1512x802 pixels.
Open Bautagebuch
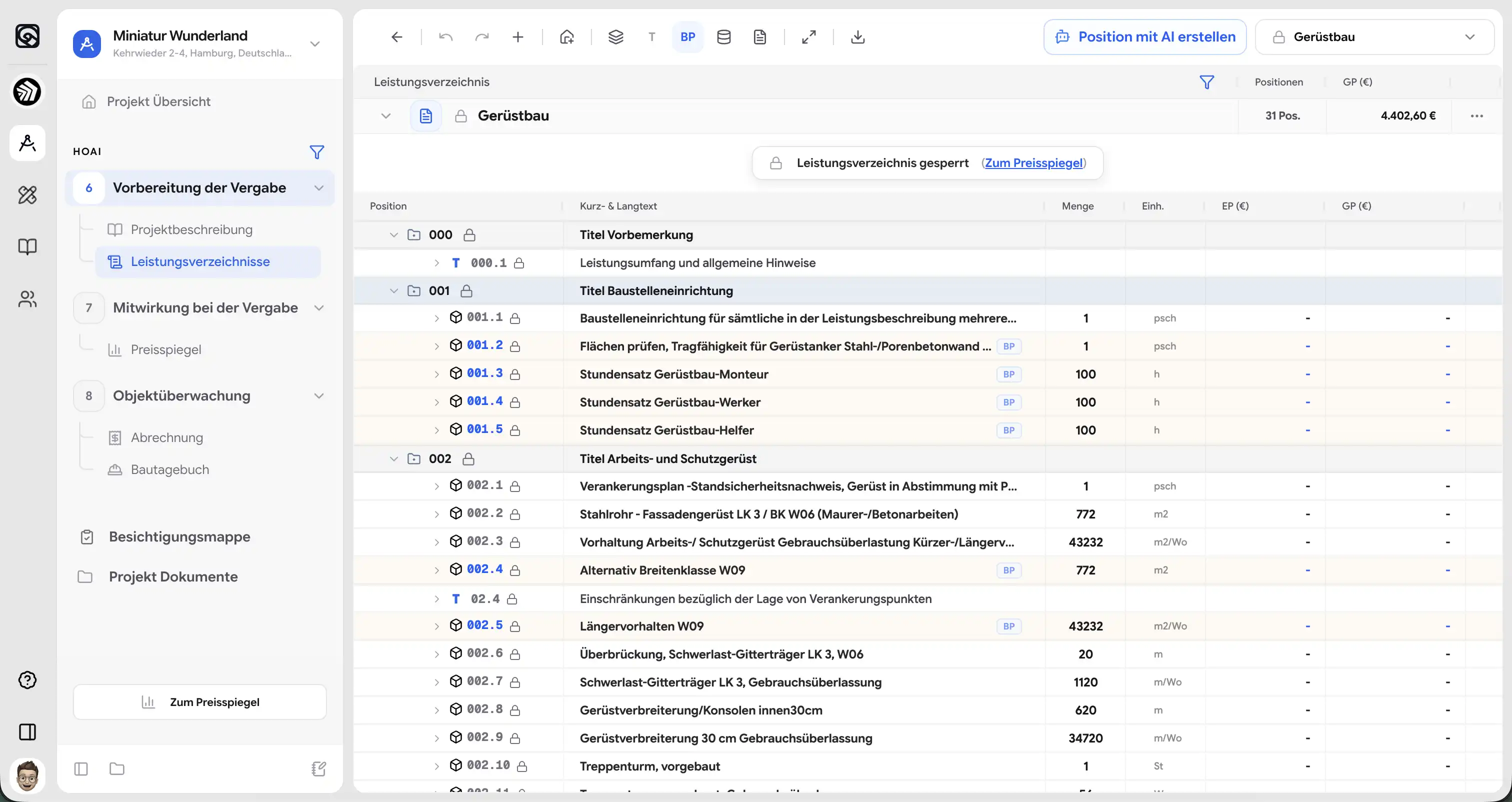[x=169, y=469]
